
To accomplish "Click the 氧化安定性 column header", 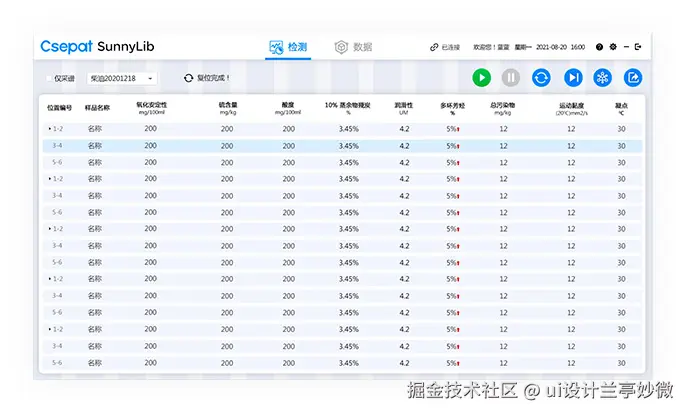I will tap(151, 108).
